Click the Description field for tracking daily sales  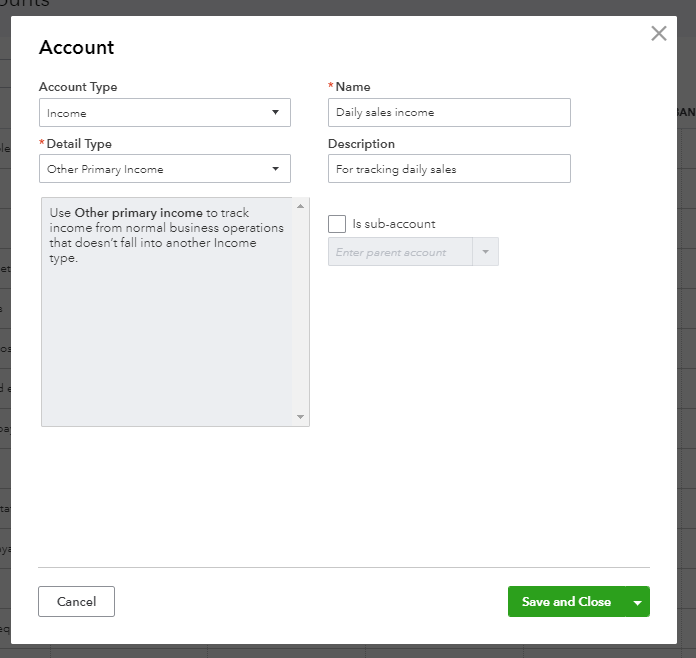coord(449,169)
